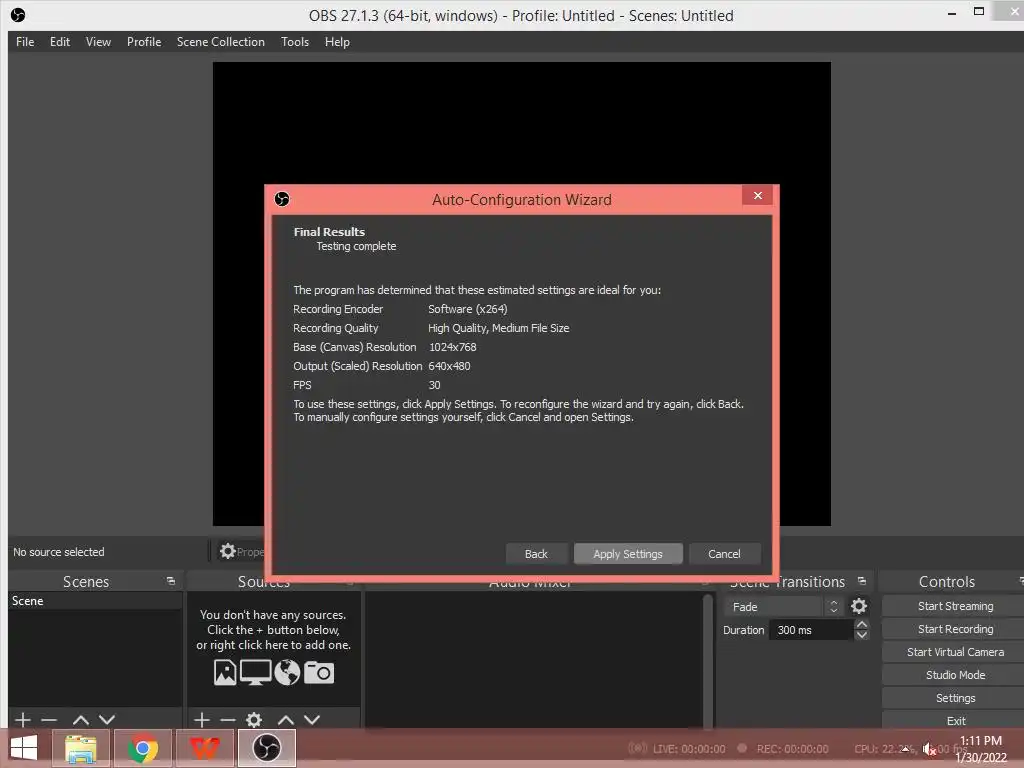
Task: Click the camera source icon
Action: (x=319, y=672)
